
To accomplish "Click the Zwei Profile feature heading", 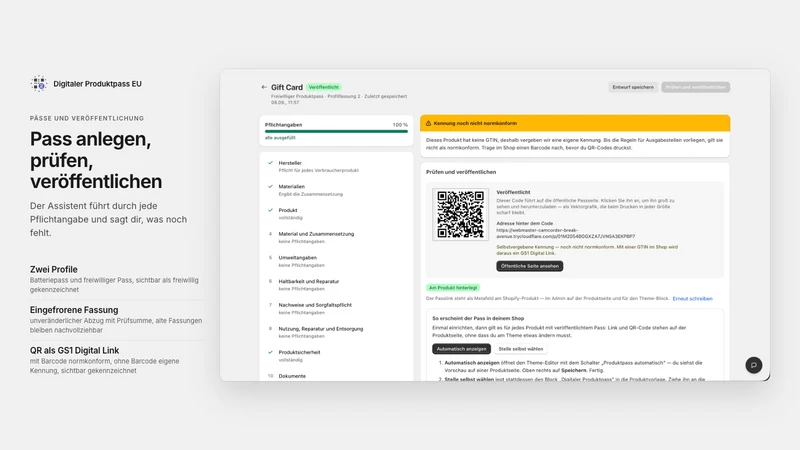I will 54,269.
